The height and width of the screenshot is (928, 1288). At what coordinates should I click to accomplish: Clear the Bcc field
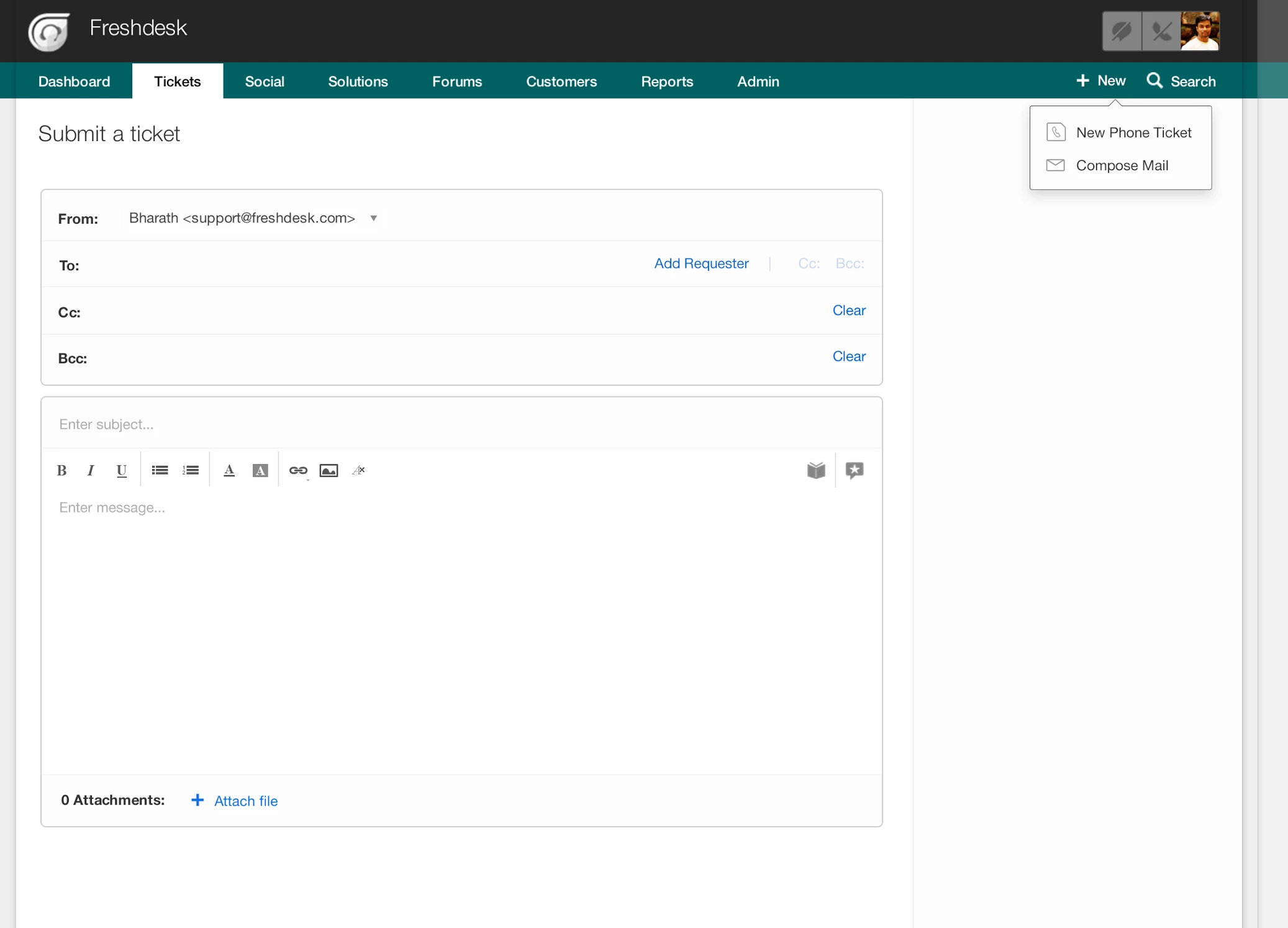coord(849,356)
